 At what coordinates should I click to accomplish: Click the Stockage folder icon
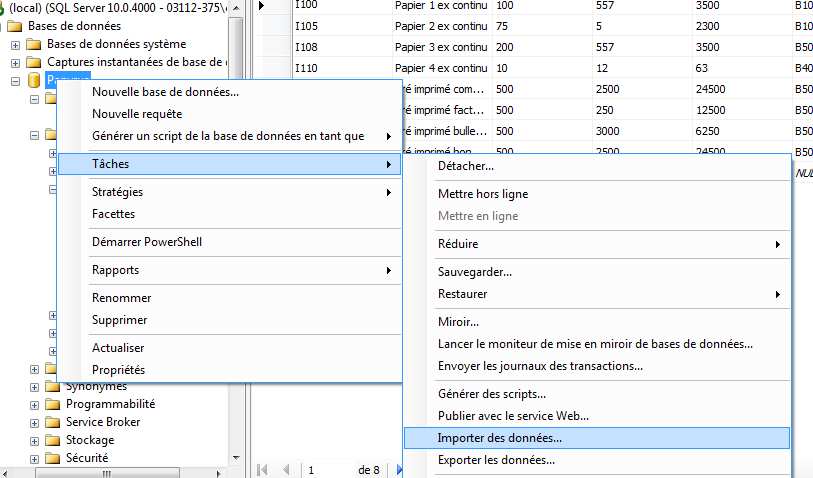53,440
